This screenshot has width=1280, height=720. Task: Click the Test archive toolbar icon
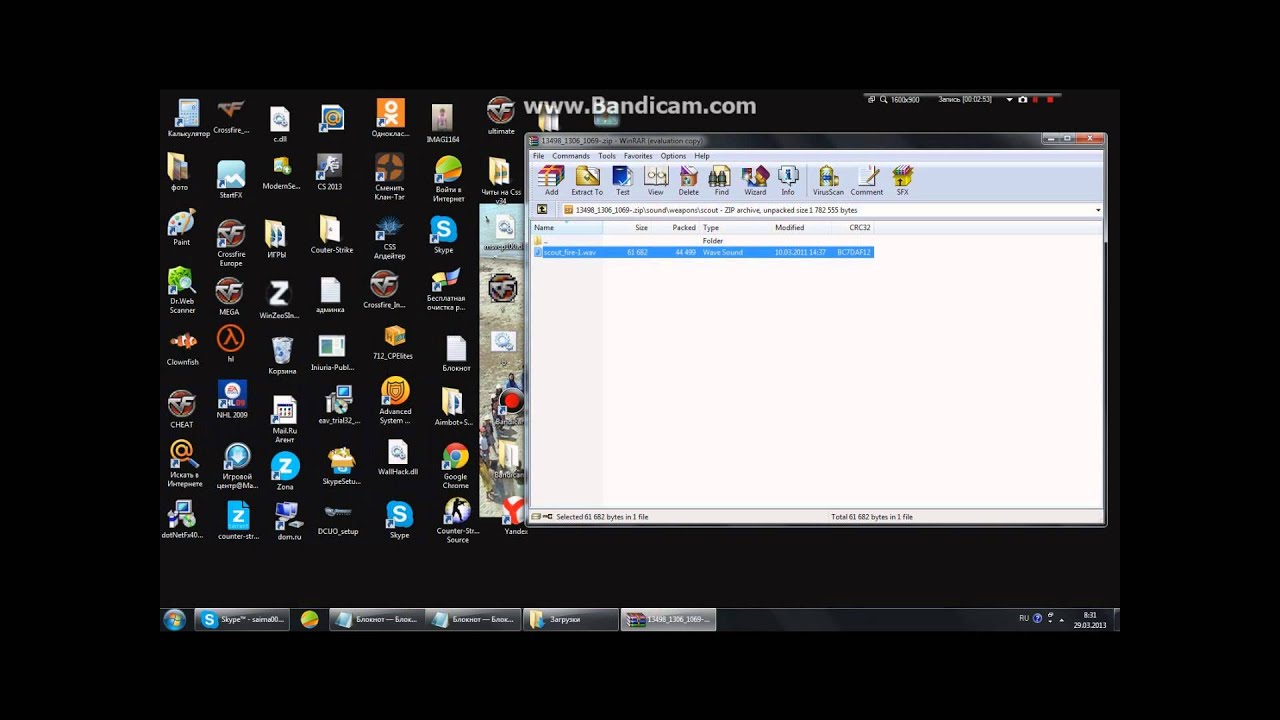coord(622,181)
